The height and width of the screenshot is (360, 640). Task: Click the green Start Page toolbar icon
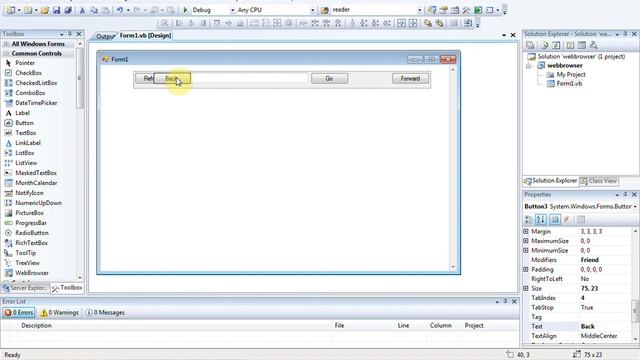coord(478,10)
